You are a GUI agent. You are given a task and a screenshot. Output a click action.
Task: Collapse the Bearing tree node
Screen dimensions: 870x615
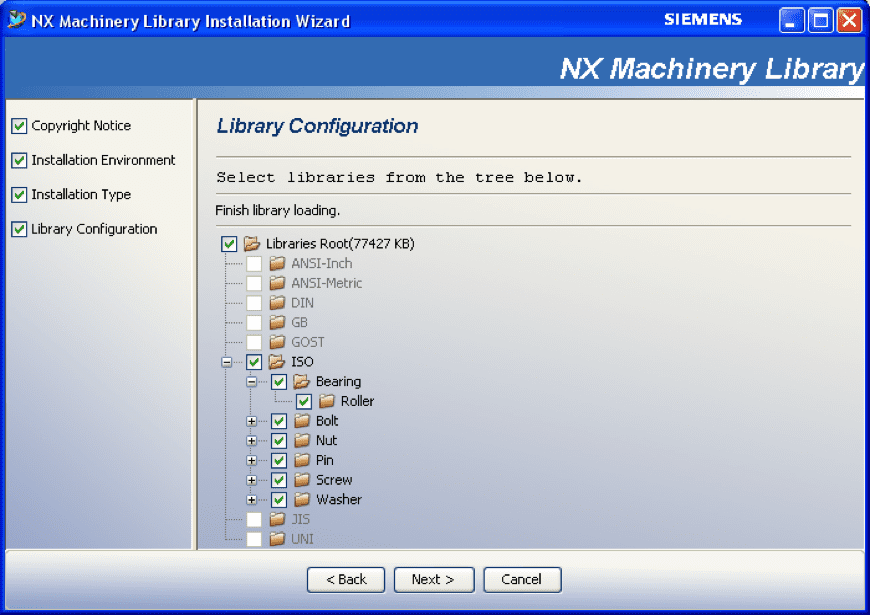pos(251,382)
